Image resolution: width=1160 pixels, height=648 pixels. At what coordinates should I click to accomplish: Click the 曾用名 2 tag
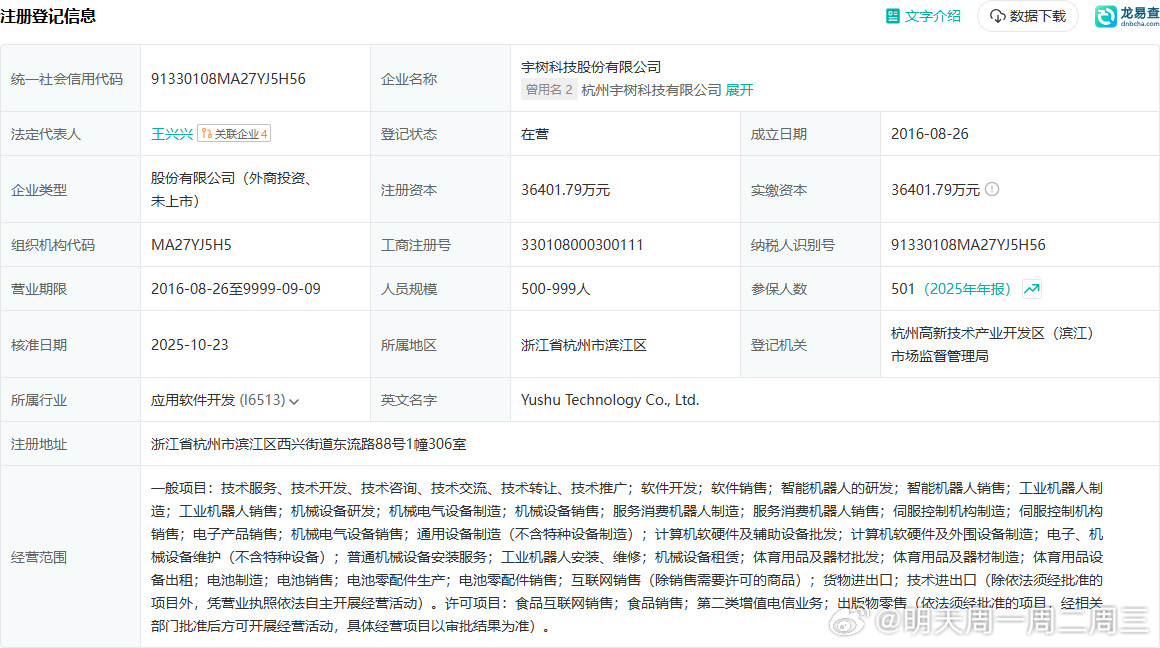coord(549,90)
